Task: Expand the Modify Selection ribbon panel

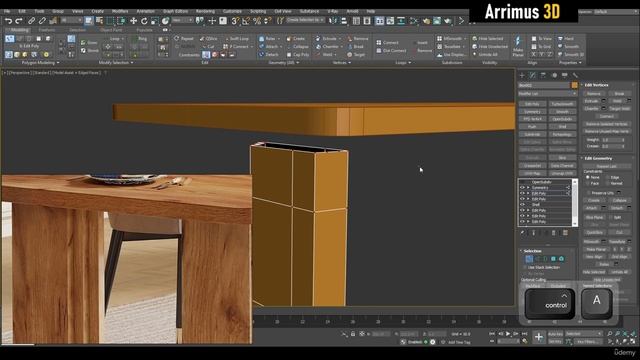Action: point(116,63)
